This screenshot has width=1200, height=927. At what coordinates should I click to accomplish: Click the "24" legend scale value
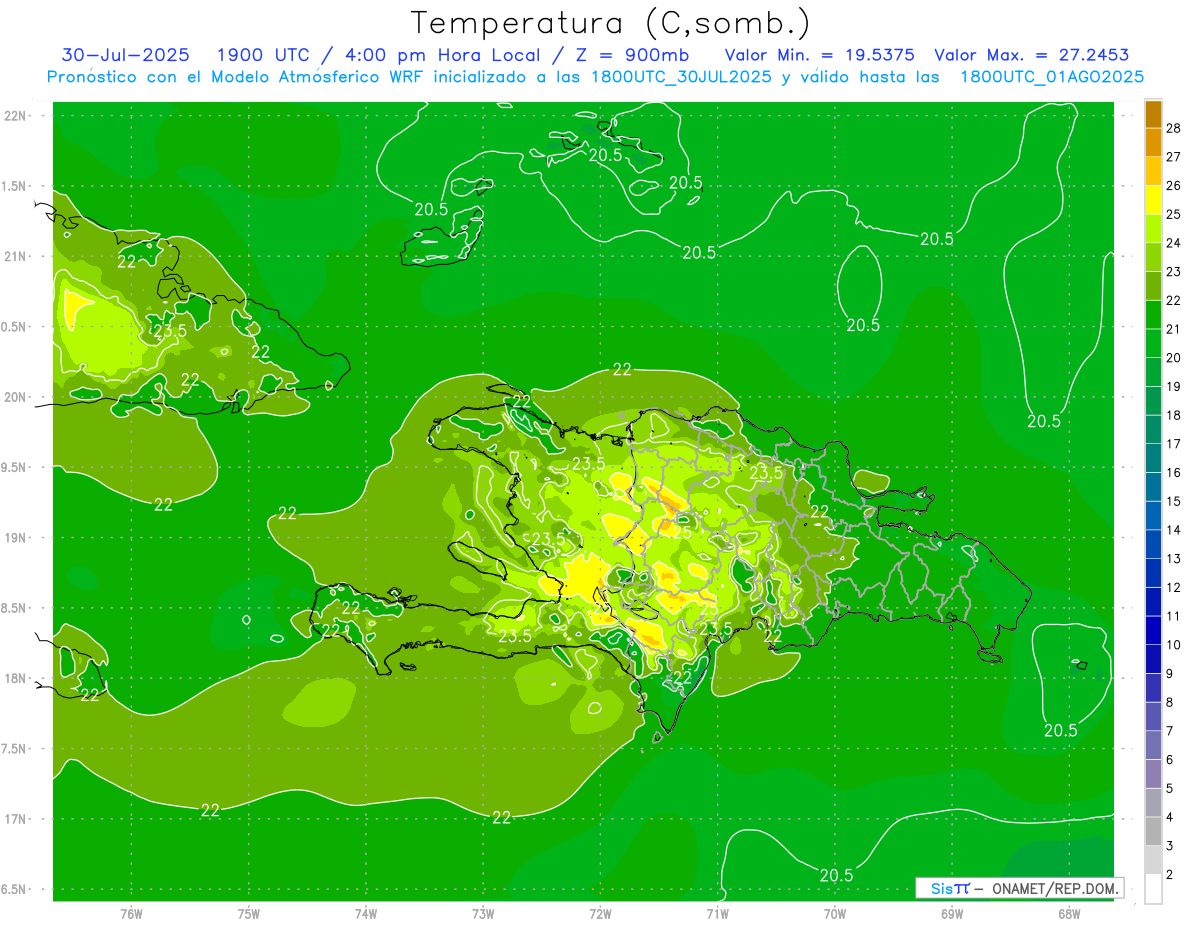[x=1174, y=243]
